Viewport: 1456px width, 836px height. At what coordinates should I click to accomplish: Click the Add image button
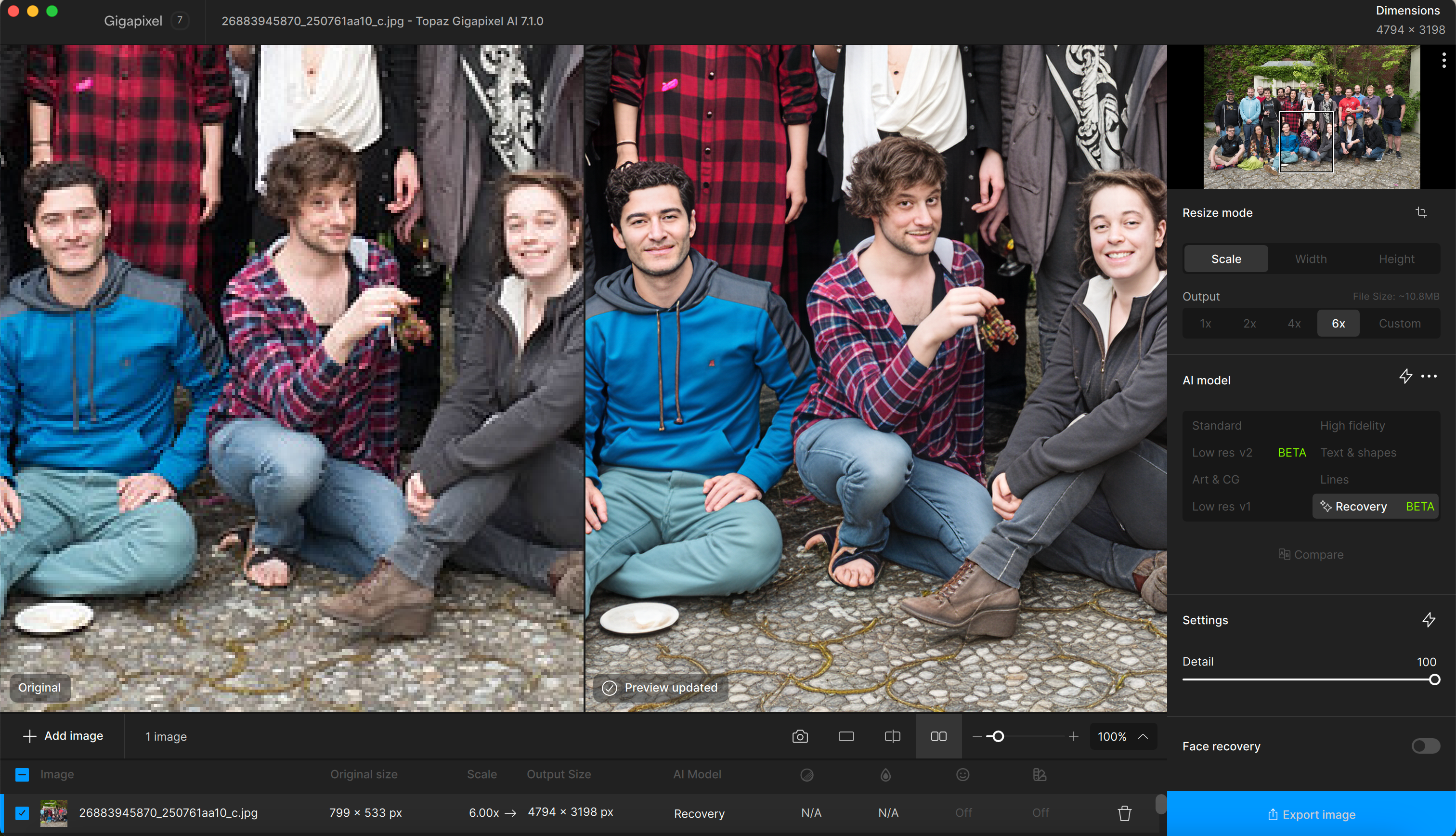63,736
